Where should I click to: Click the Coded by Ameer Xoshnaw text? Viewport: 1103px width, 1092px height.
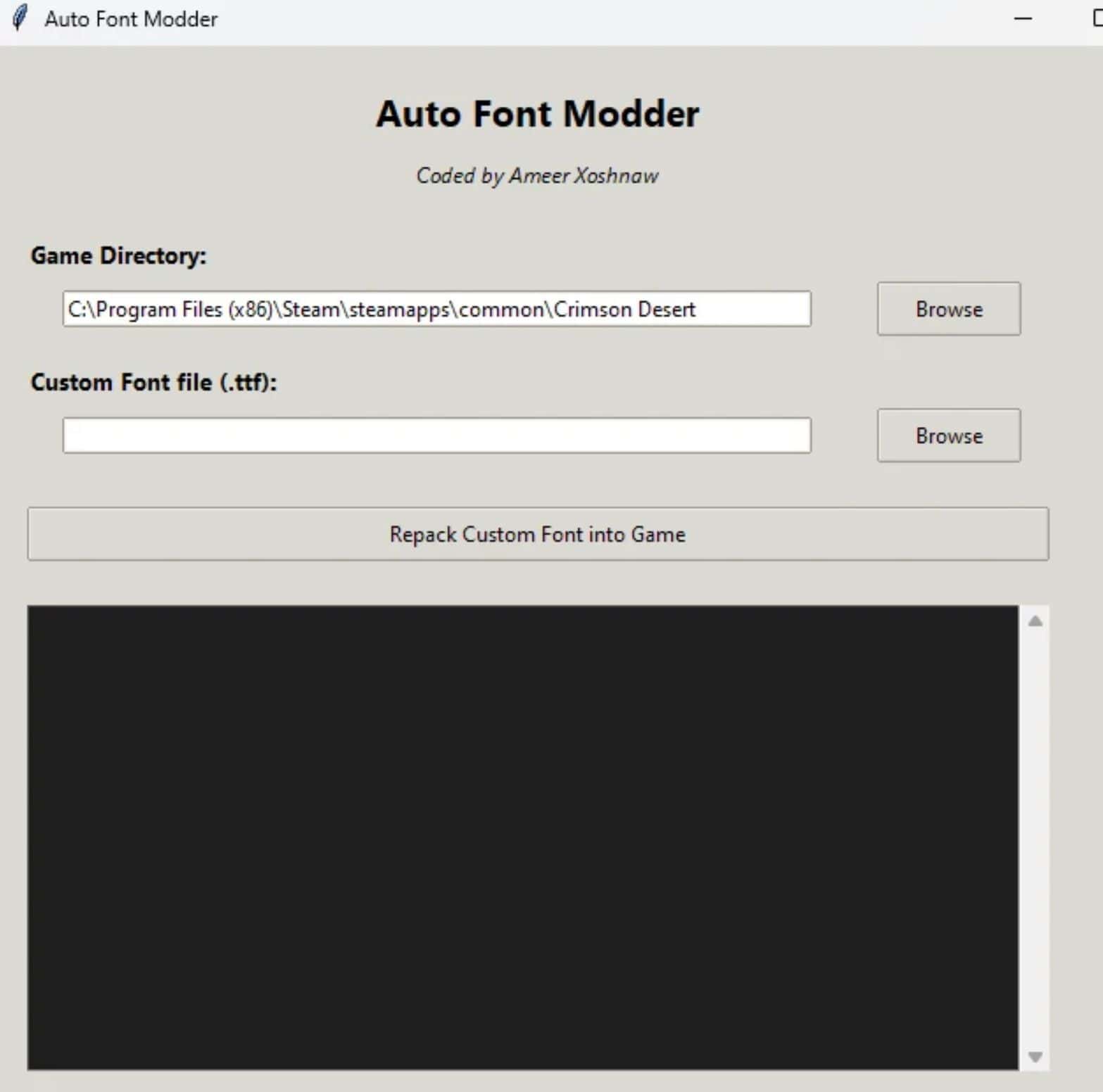(538, 176)
